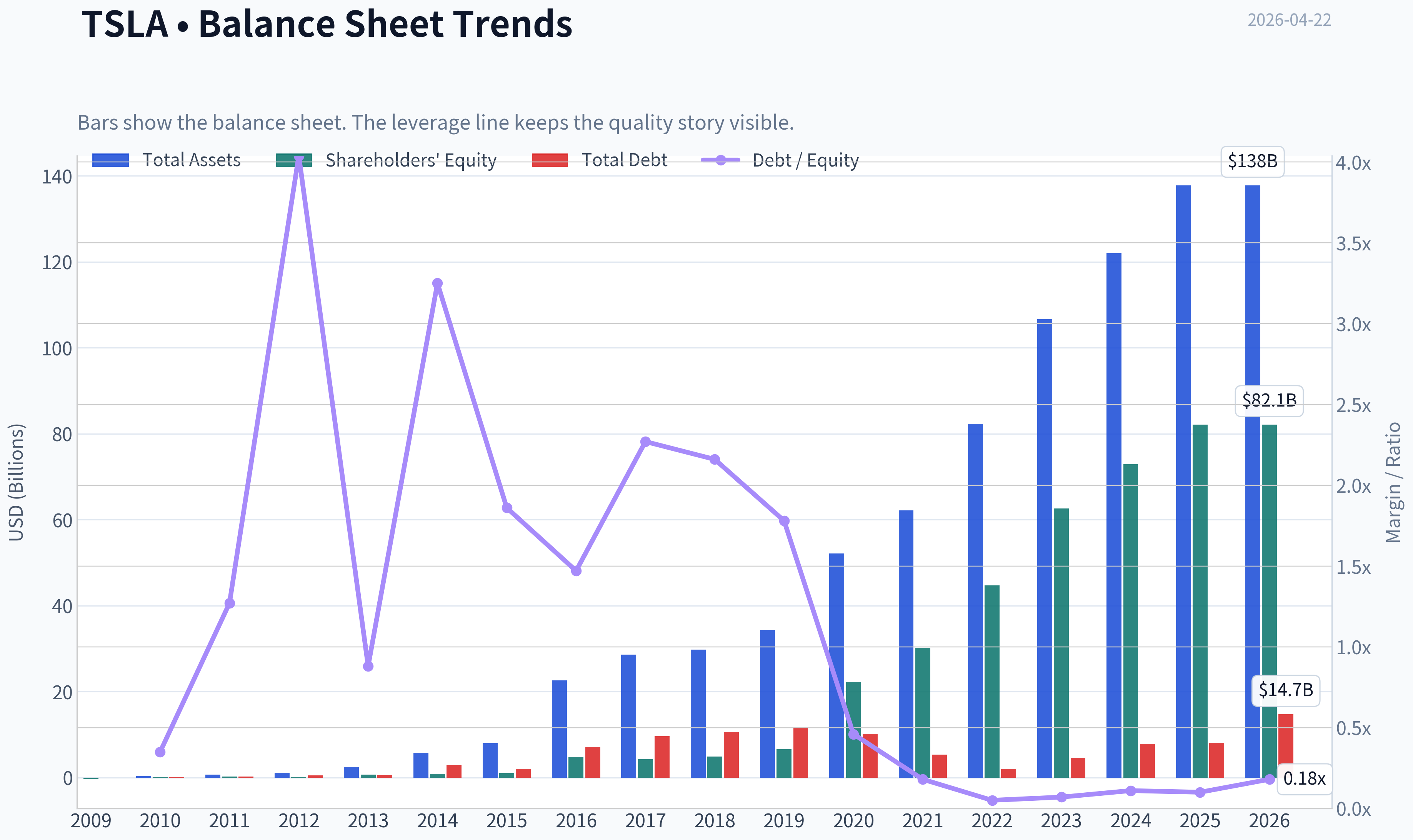
Task: Click the $138B data label
Action: click(1252, 161)
